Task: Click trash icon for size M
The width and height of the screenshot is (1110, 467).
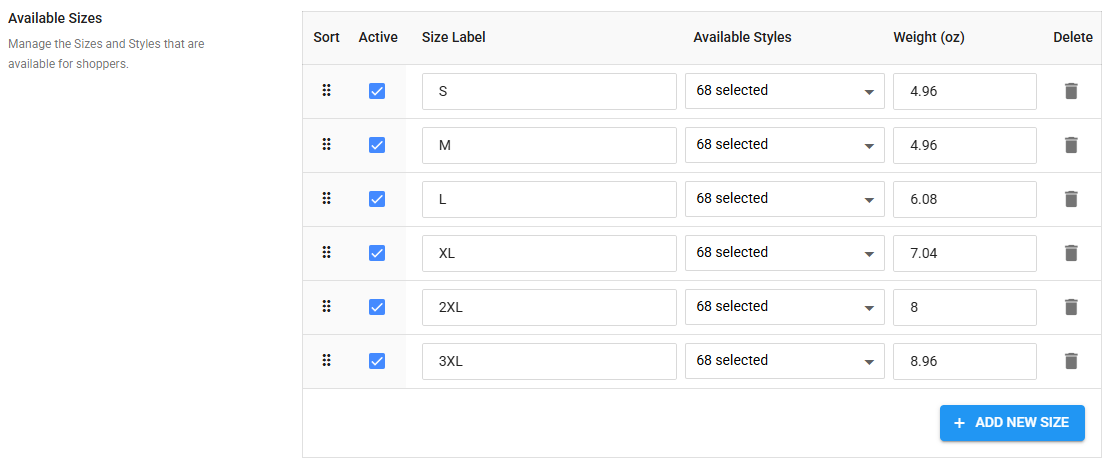Action: tap(1071, 145)
